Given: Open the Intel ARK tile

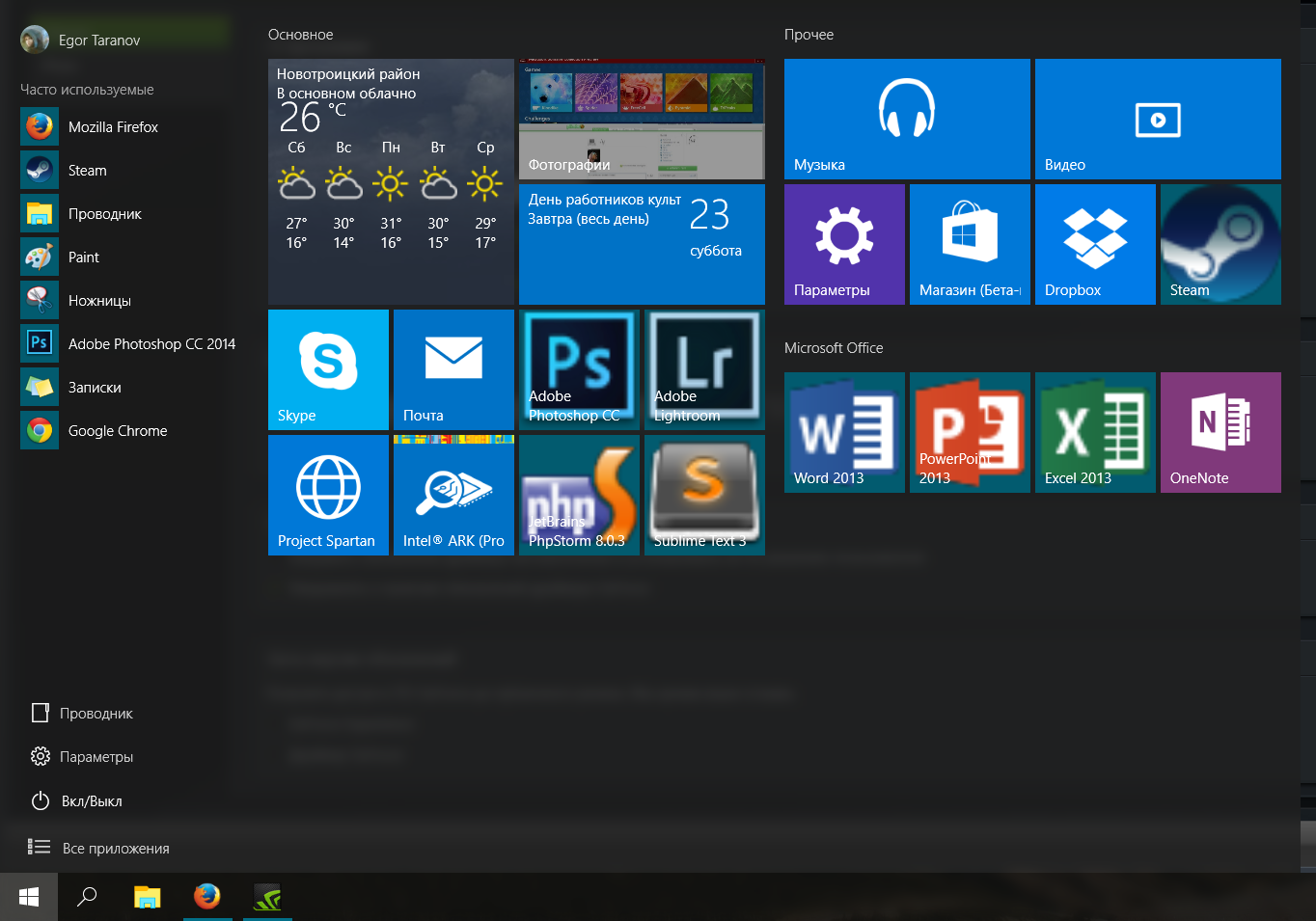Looking at the screenshot, I should [x=453, y=495].
